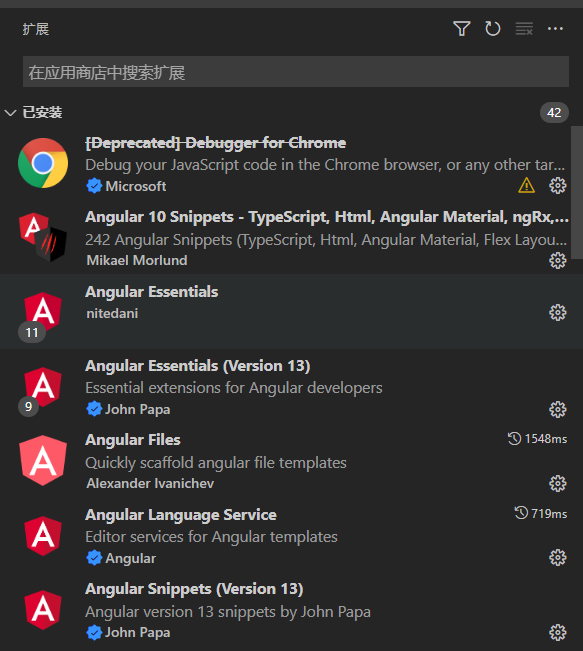Click 'Editor services for Angular templates' description
583x651 pixels.
pos(211,537)
